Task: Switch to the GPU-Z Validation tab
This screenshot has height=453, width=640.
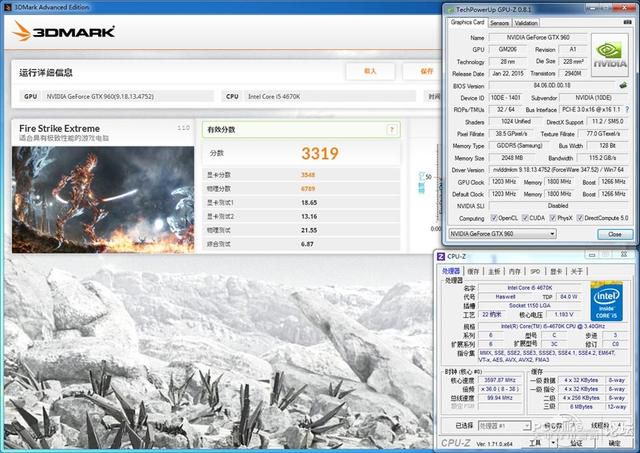Action: pos(526,23)
